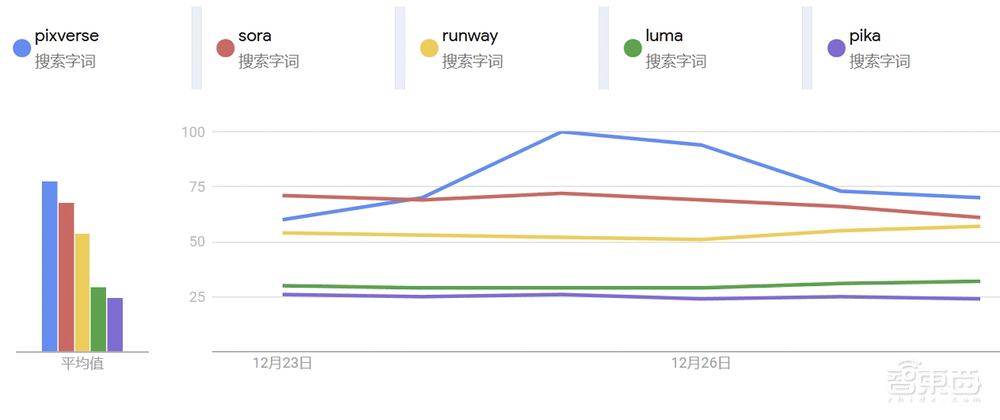Select the yellow runway average bar
Viewport: 1000px width, 420px height.
tap(82, 293)
